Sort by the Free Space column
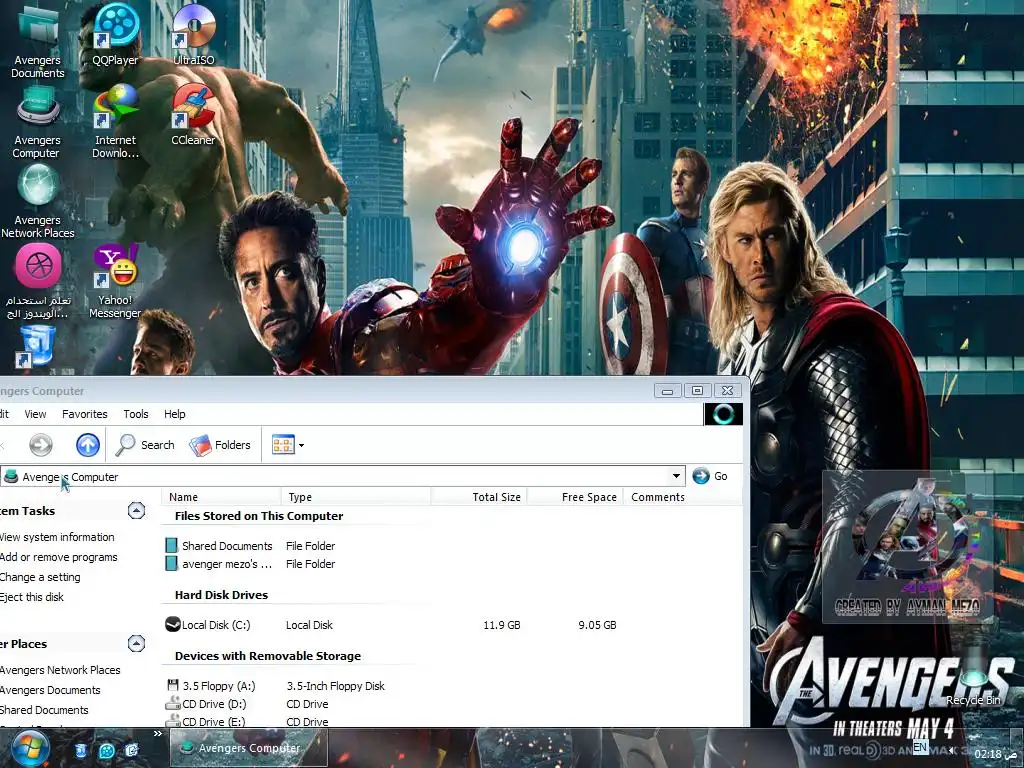 tap(575, 497)
